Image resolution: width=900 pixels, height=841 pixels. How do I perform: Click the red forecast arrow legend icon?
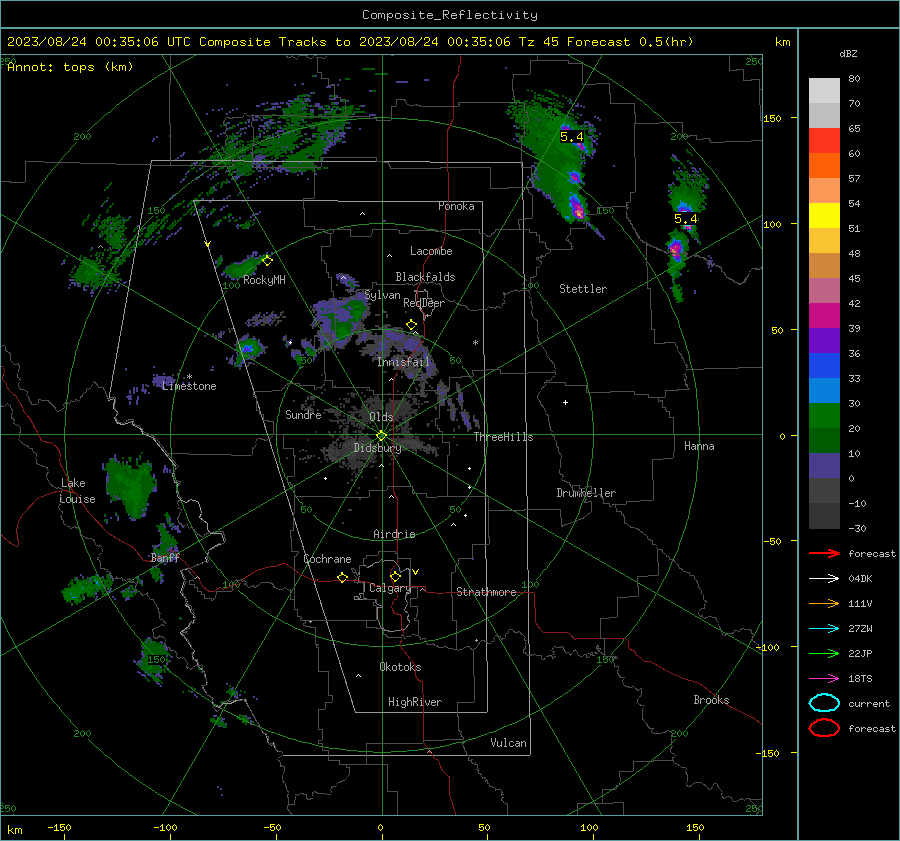(x=824, y=553)
